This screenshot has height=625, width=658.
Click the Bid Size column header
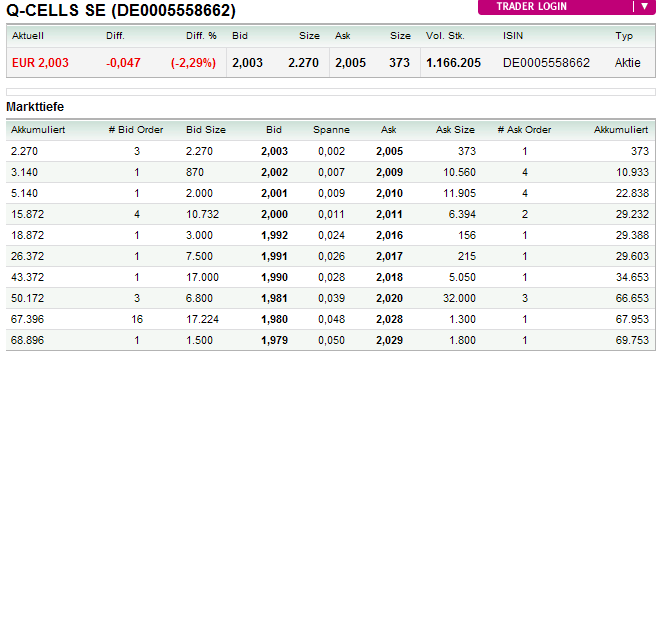tap(206, 130)
